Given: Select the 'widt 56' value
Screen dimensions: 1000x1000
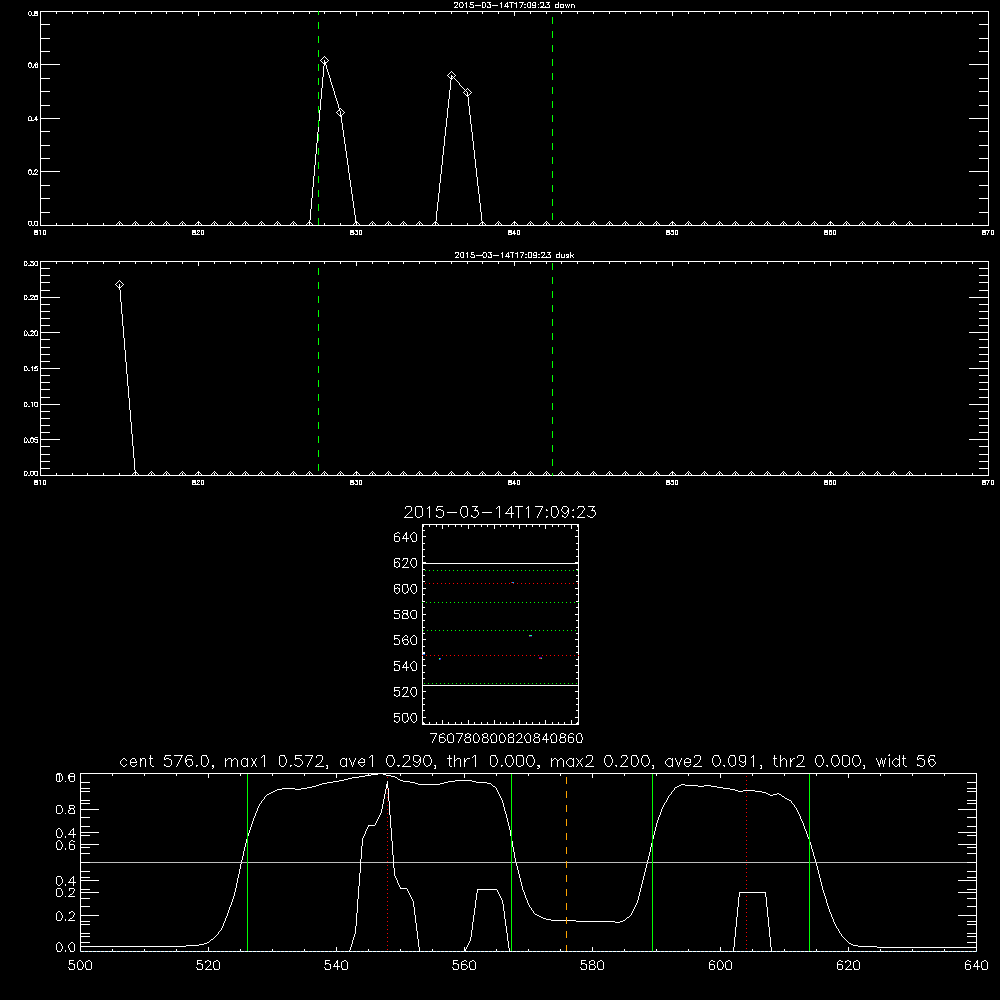Looking at the screenshot, I should click(x=906, y=761).
